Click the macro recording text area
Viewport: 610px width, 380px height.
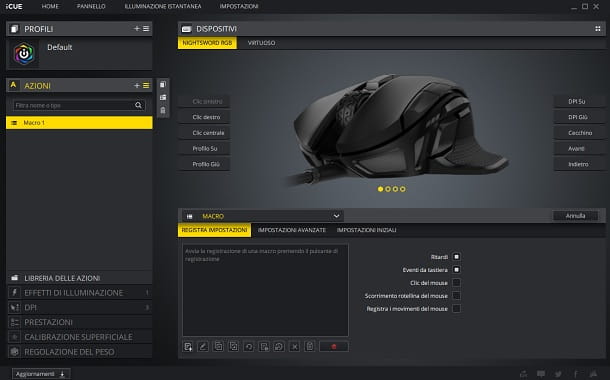click(x=265, y=290)
